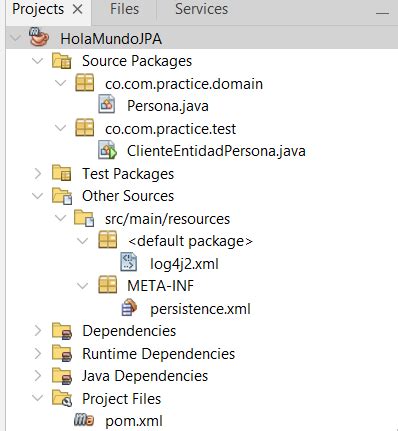This screenshot has height=431, width=398.
Task: Collapse the Other Sources node
Action: pyautogui.click(x=38, y=196)
